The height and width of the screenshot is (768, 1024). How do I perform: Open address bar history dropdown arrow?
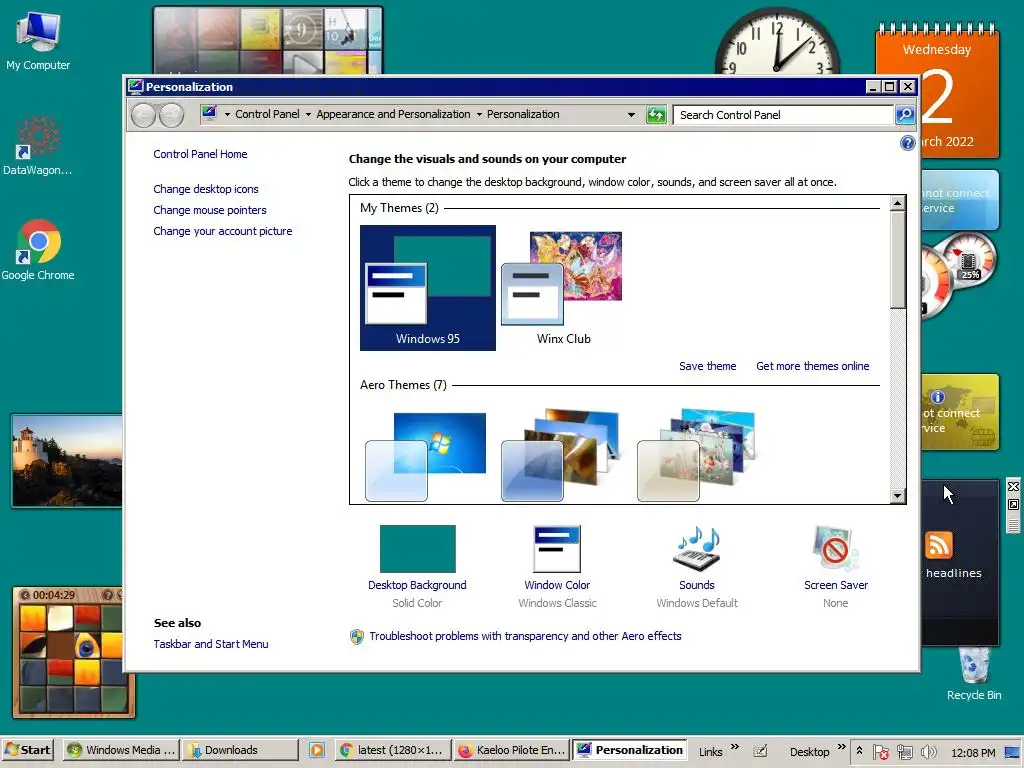point(631,115)
